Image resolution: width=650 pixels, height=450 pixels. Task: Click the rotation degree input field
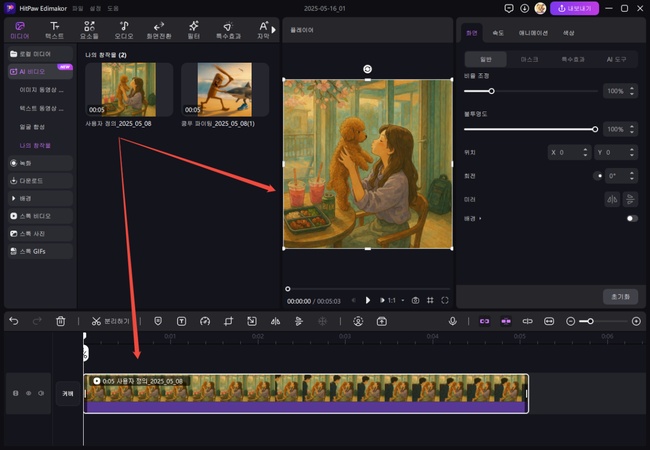coord(621,176)
